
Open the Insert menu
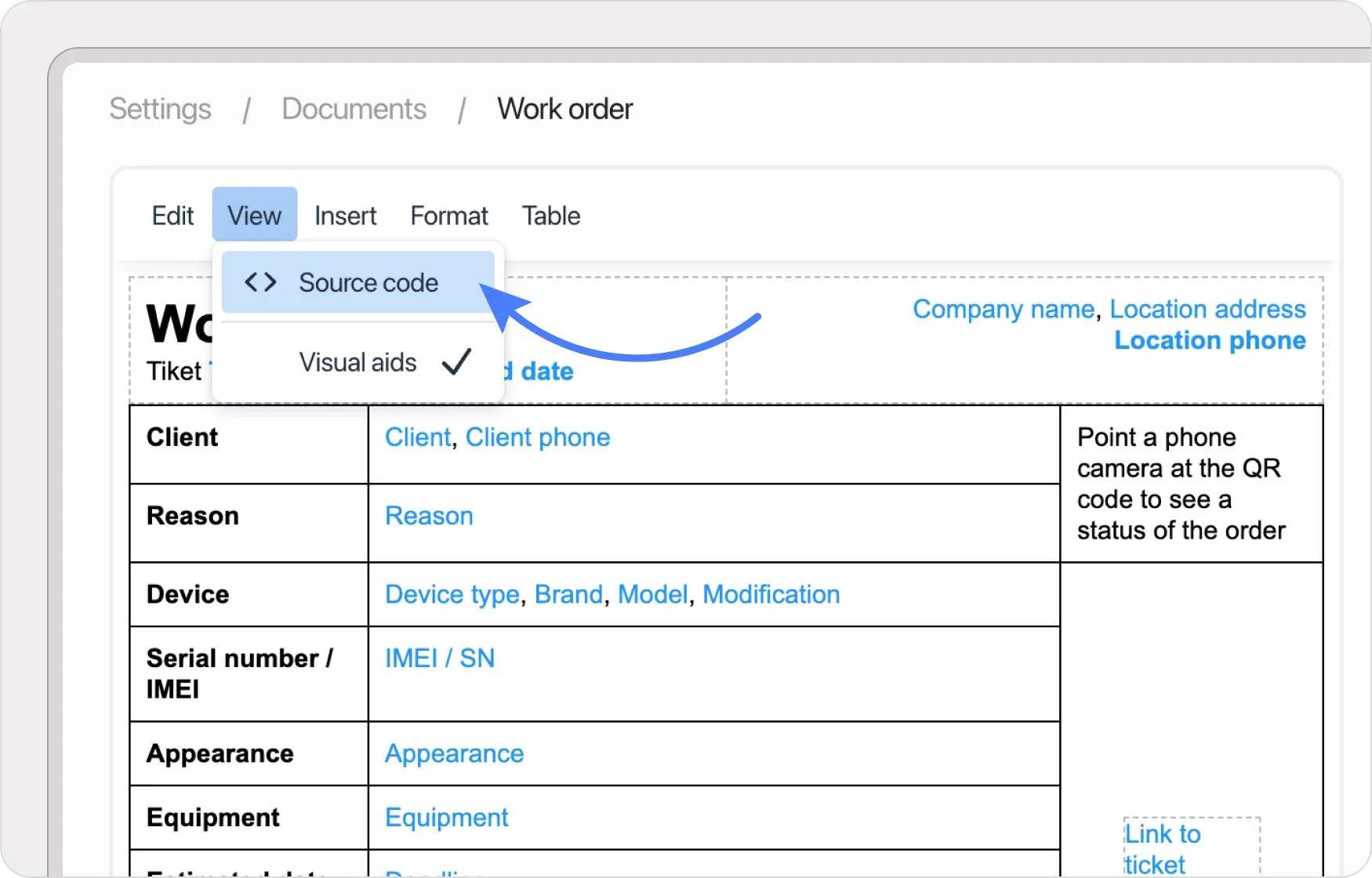tap(345, 215)
